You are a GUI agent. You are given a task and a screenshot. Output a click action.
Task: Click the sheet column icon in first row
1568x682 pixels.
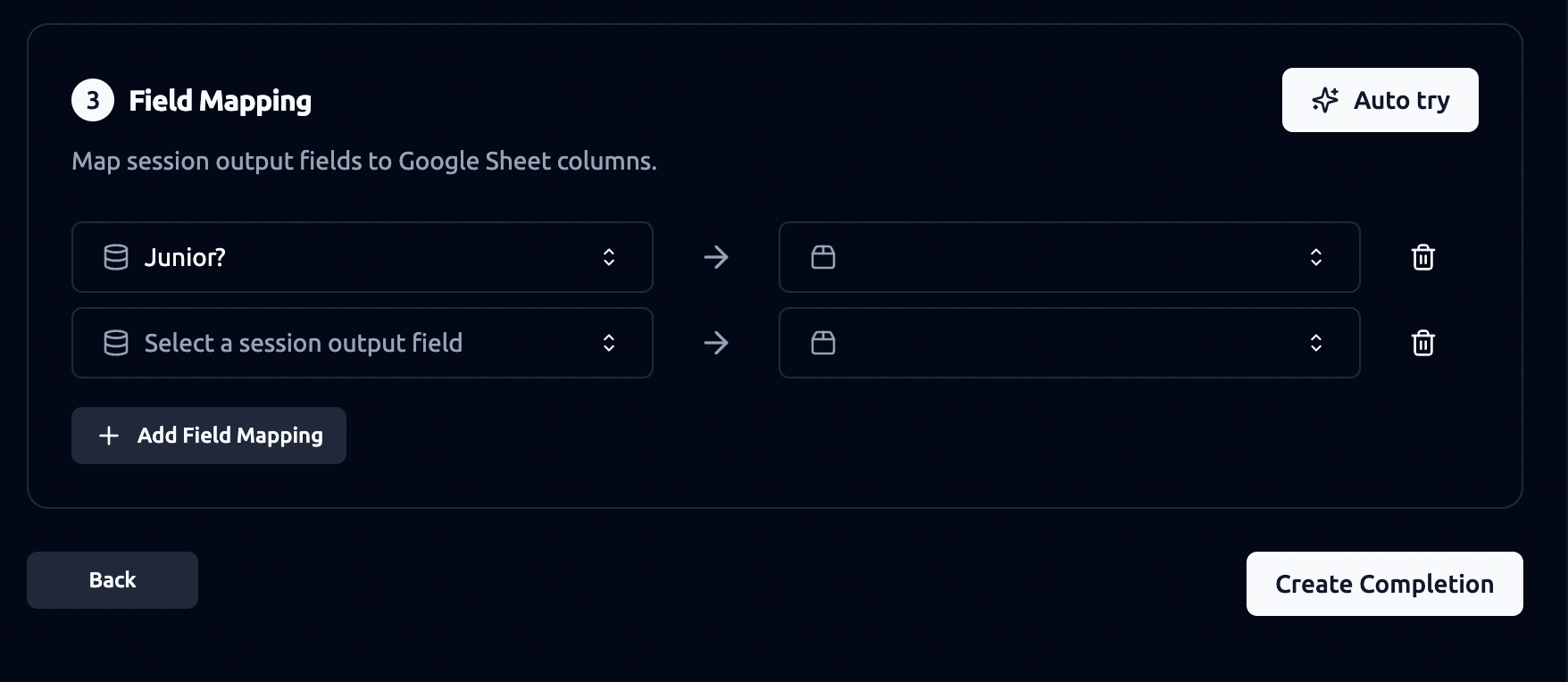pos(823,257)
